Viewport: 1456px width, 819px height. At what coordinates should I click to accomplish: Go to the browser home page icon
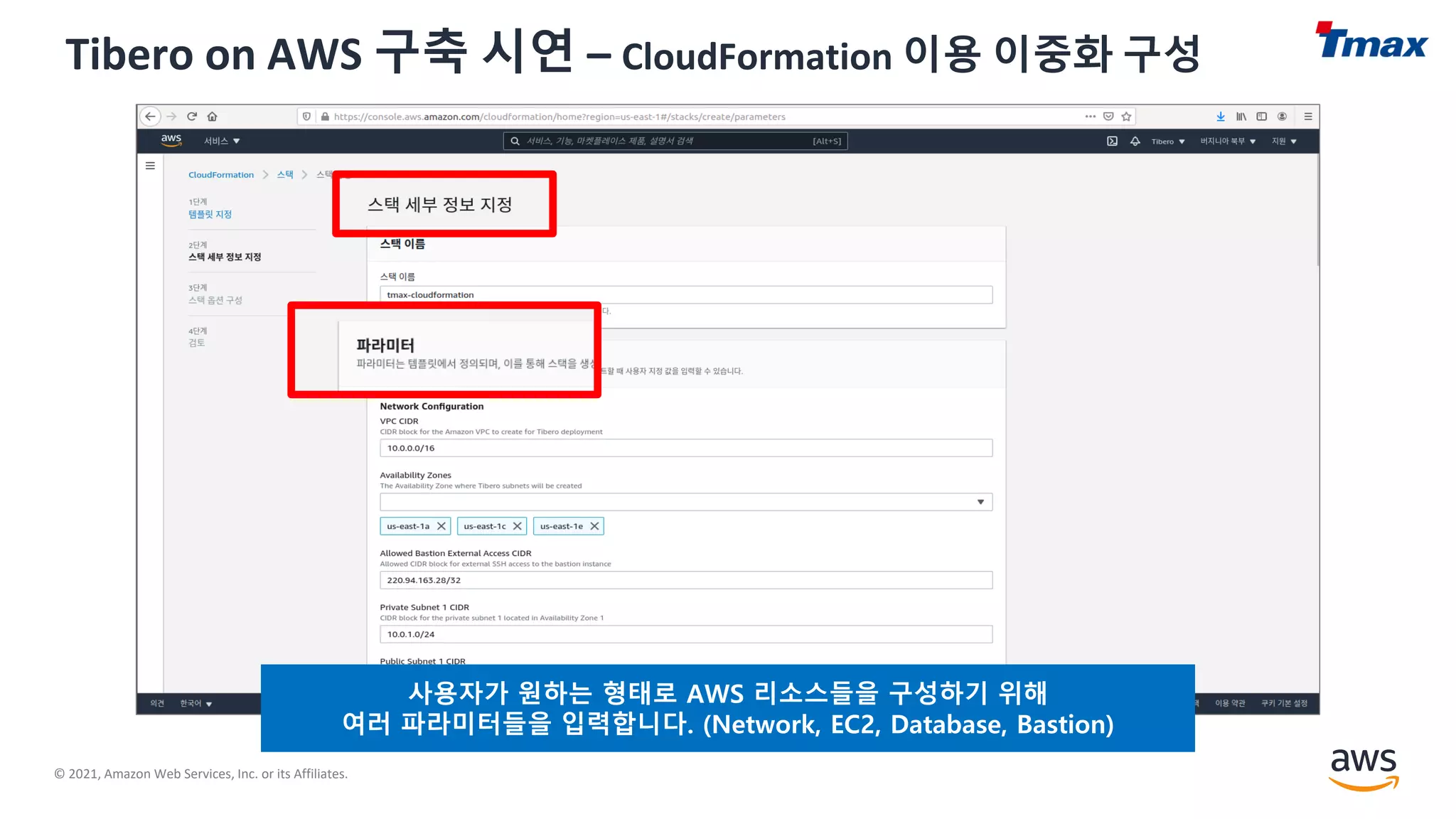212,117
